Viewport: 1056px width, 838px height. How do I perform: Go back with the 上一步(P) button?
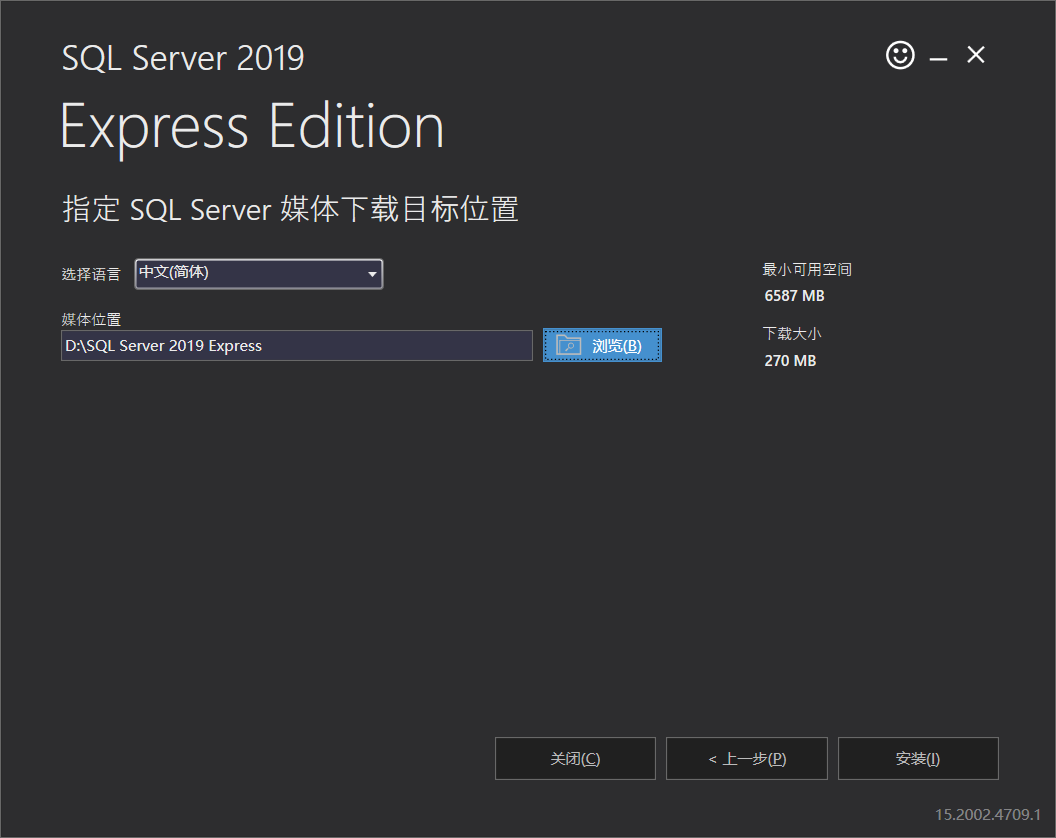pyautogui.click(x=747, y=759)
